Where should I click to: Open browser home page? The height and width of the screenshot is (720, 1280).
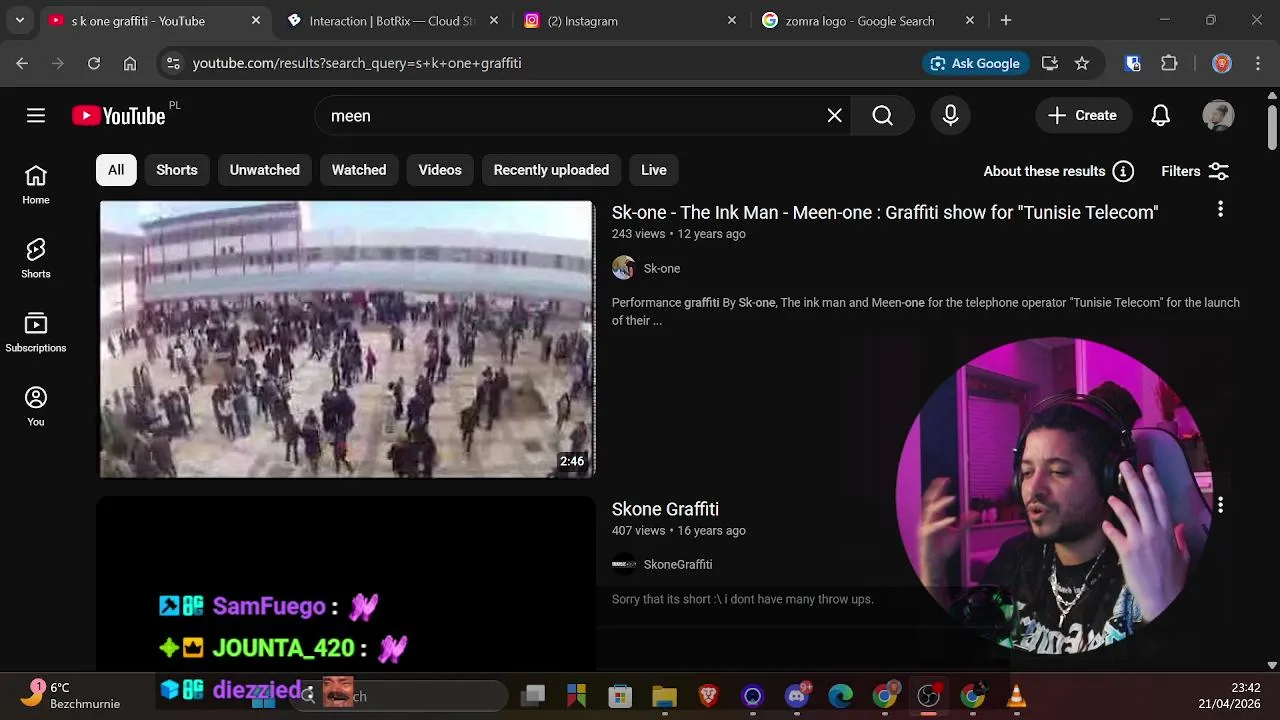click(130, 63)
